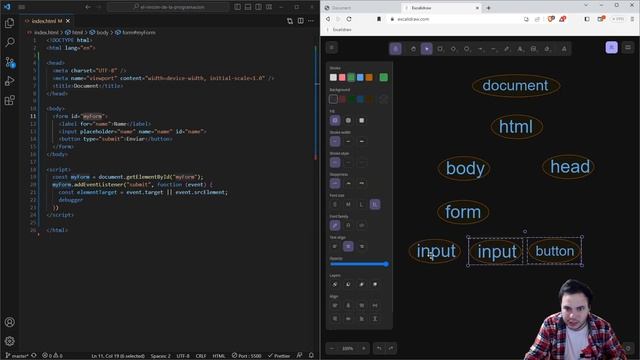The width and height of the screenshot is (640, 360).
Task: Choose the solid fill style option
Action: click(362, 120)
